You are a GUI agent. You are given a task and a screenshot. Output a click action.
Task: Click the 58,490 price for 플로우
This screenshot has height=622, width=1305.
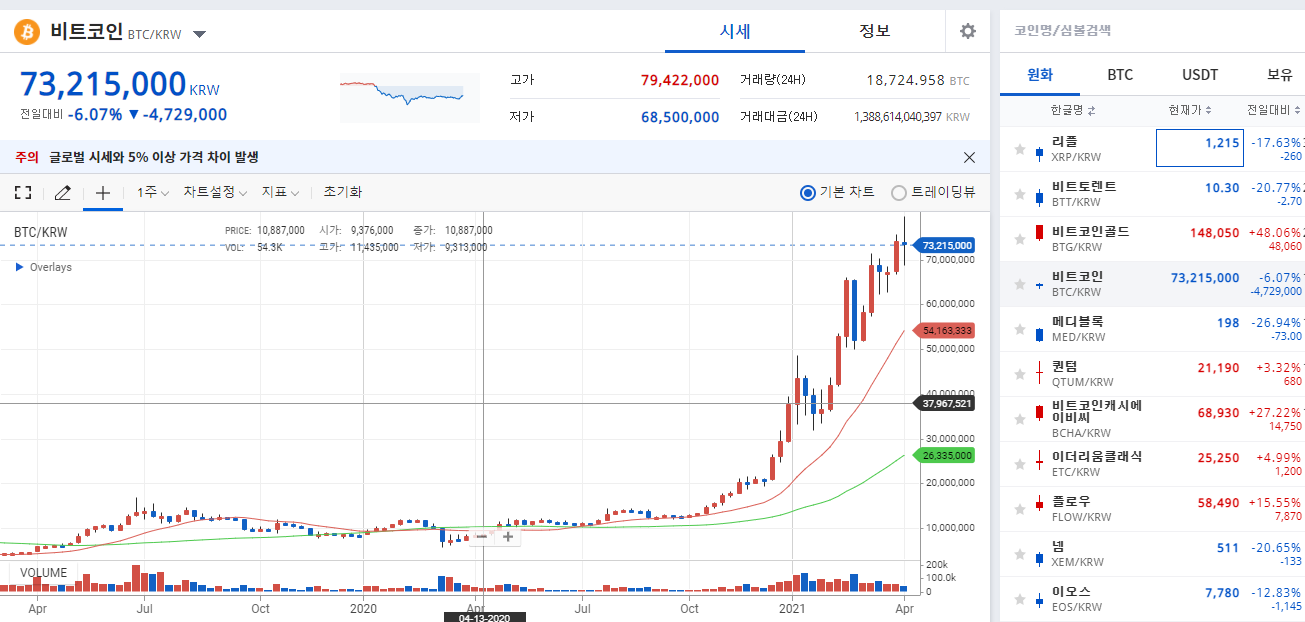pos(1218,502)
